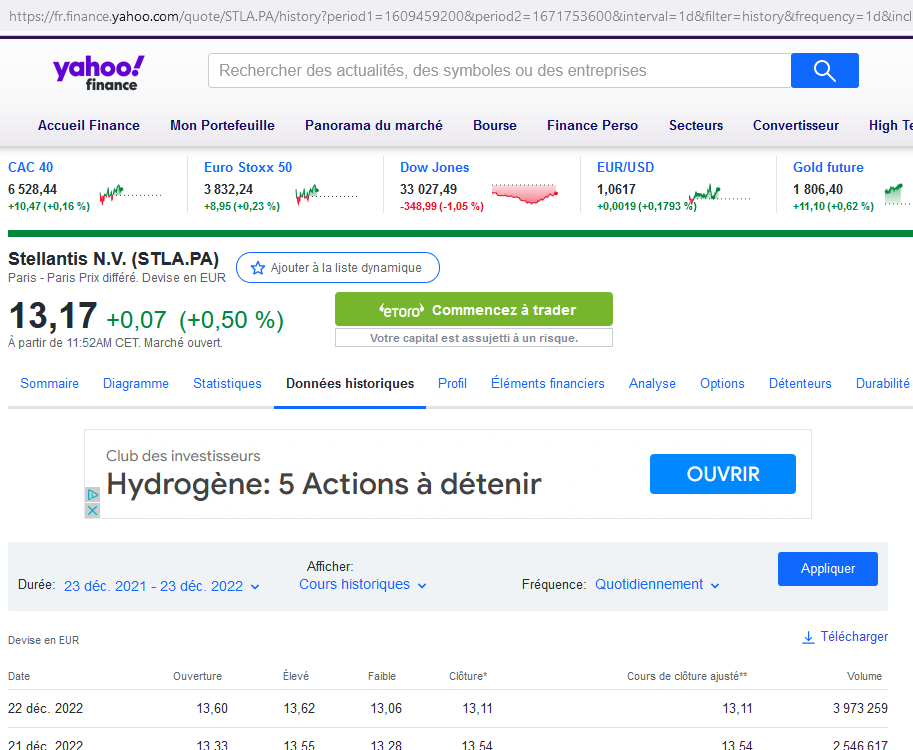Switch to the Statistiques tab
Image resolution: width=913 pixels, height=750 pixels.
[227, 384]
